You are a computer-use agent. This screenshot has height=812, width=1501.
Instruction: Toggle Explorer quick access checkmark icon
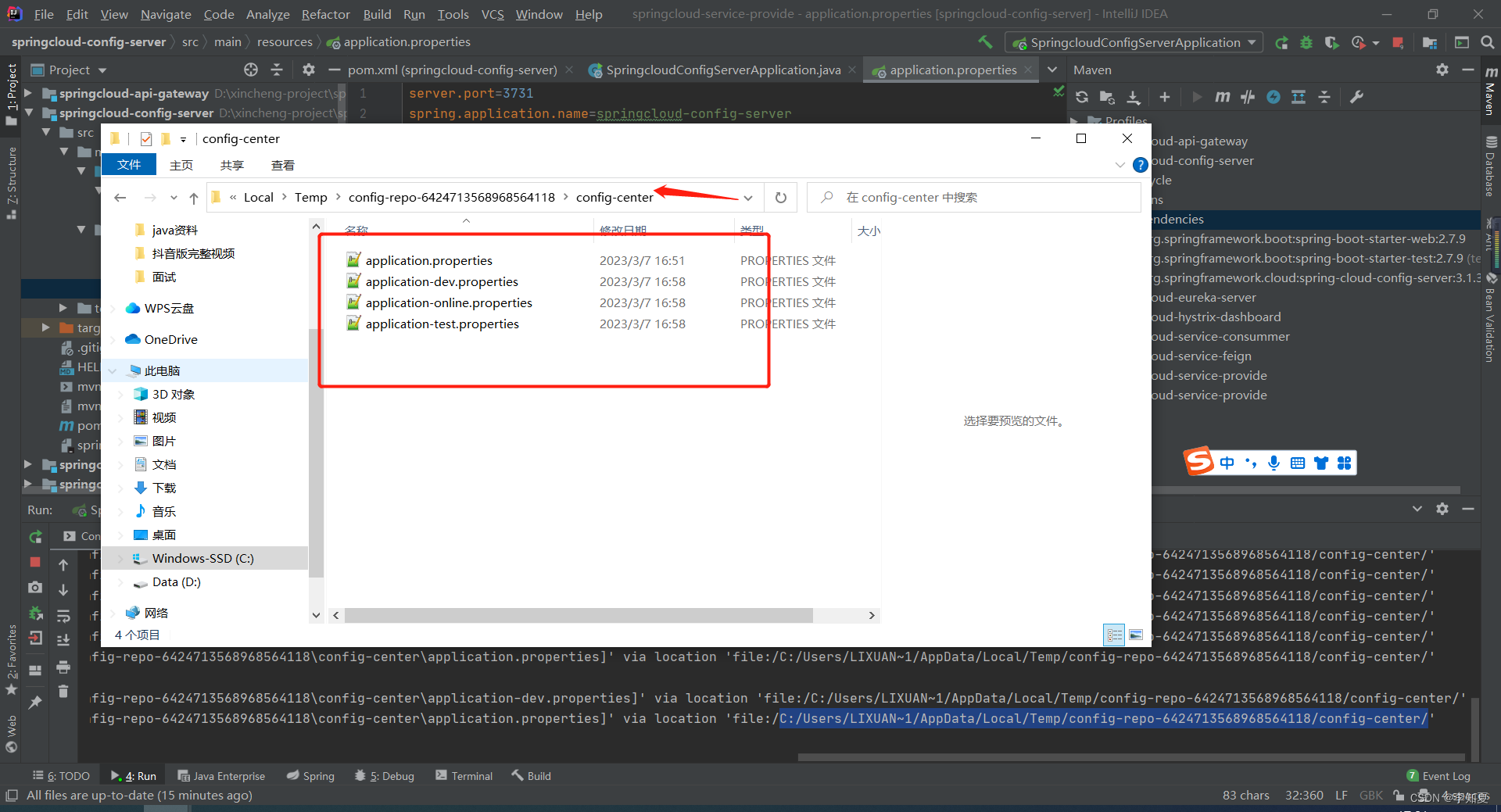tap(146, 139)
